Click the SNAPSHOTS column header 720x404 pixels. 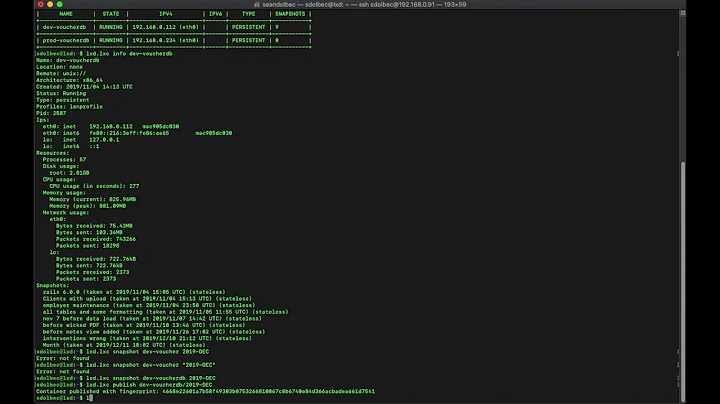(288, 14)
